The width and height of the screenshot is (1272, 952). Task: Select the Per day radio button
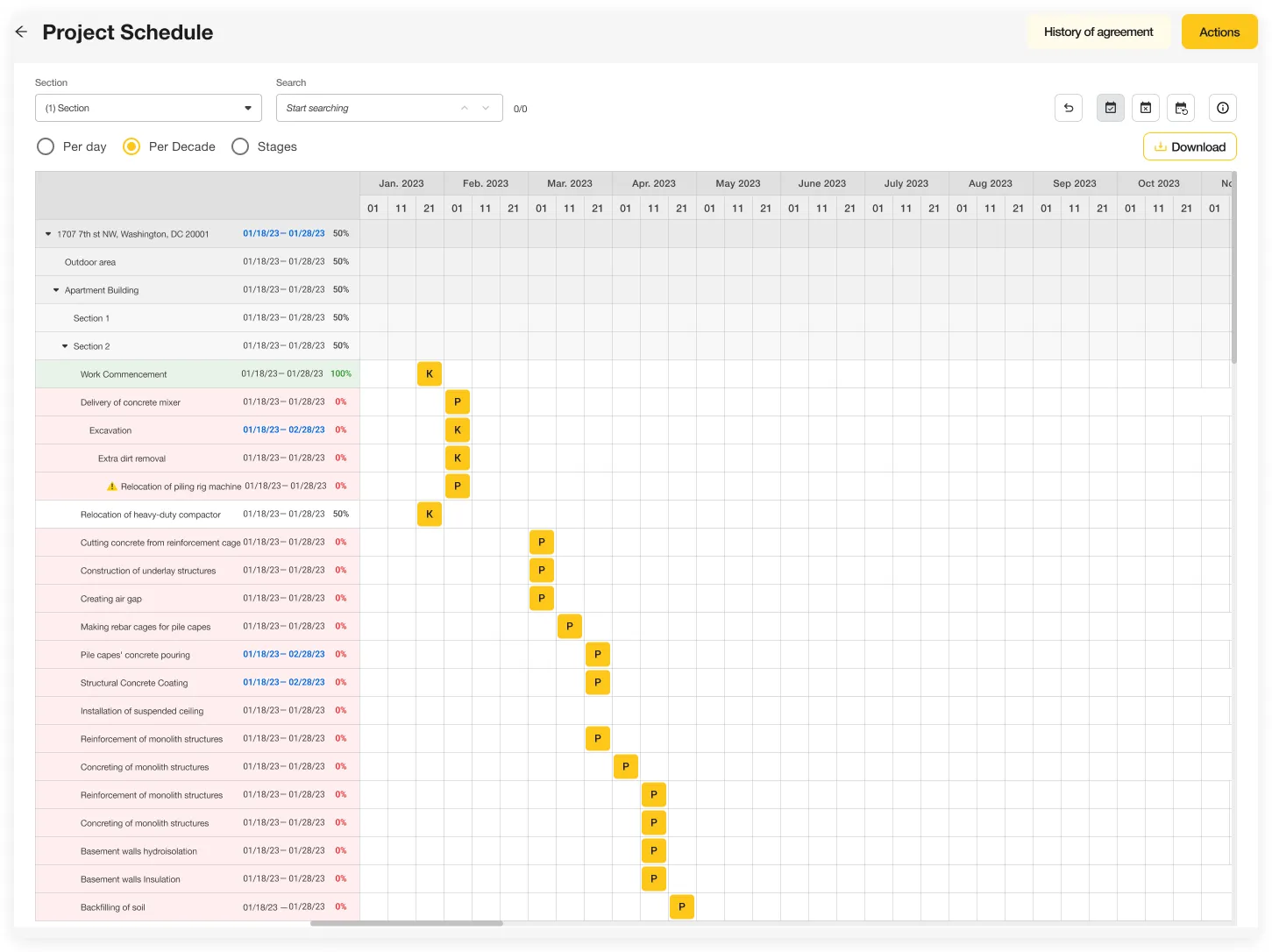coord(46,146)
